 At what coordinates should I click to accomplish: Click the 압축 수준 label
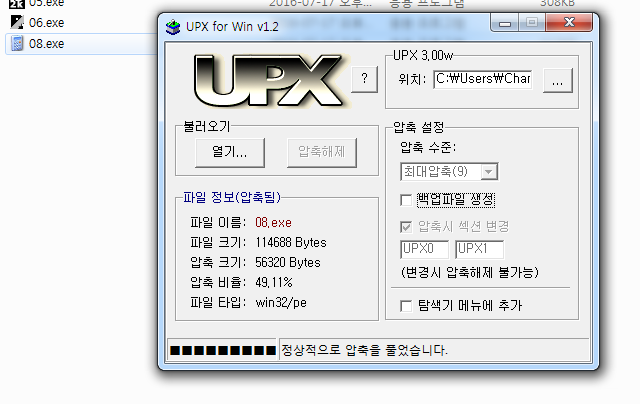(428, 147)
